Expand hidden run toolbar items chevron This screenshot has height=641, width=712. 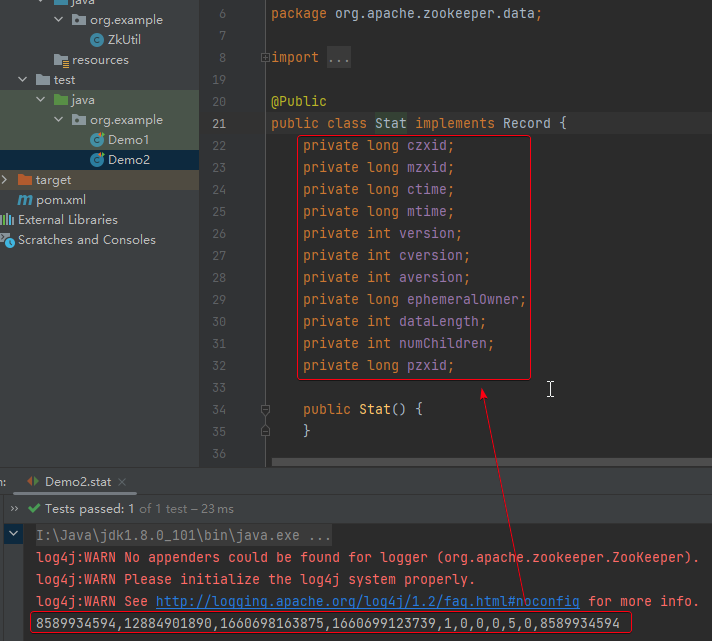[x=14, y=508]
